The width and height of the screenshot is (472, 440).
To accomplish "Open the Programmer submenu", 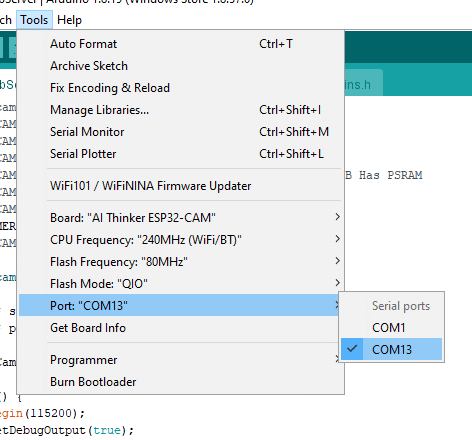I will (180, 360).
